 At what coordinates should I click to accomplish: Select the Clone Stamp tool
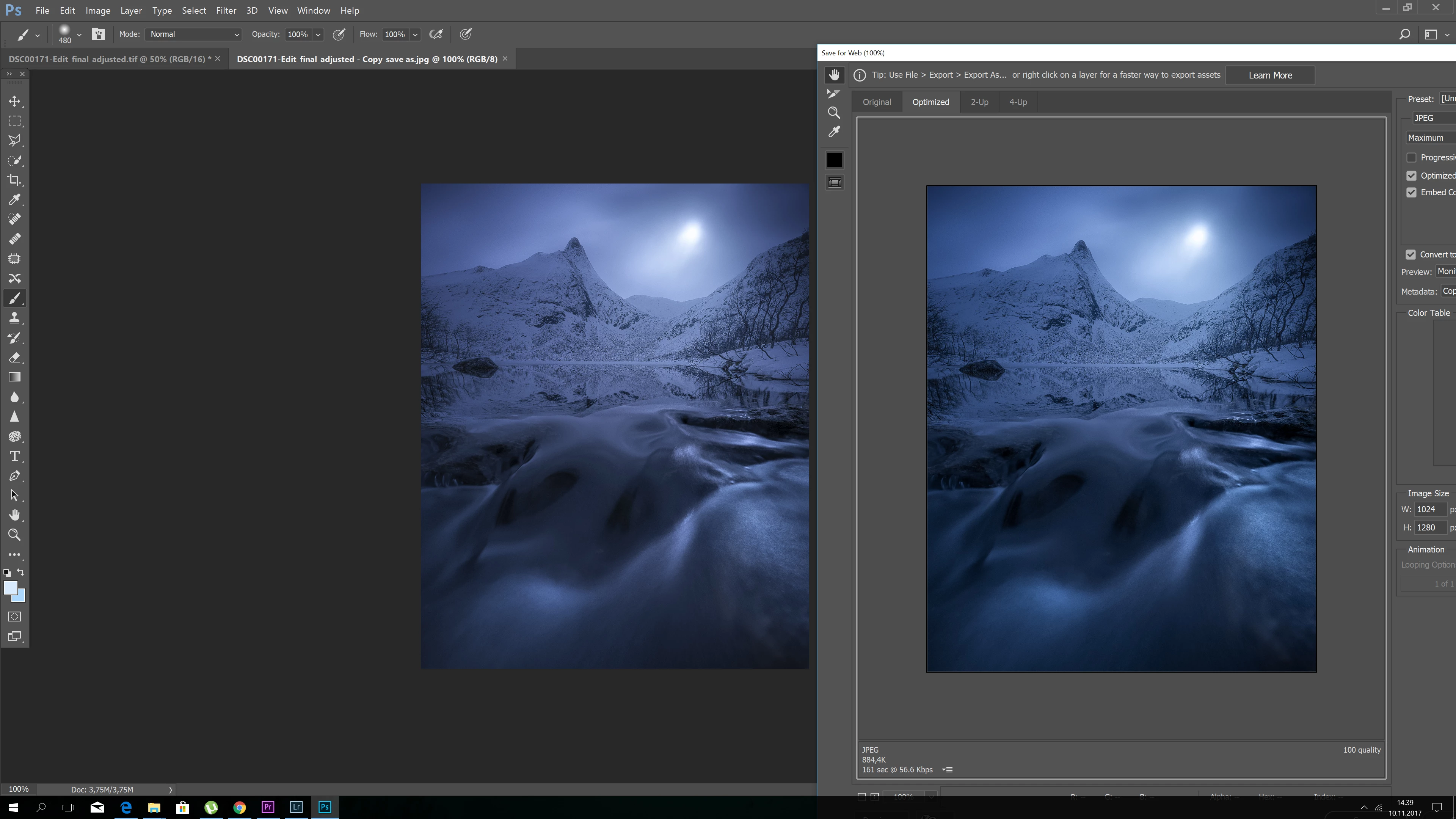tap(15, 318)
